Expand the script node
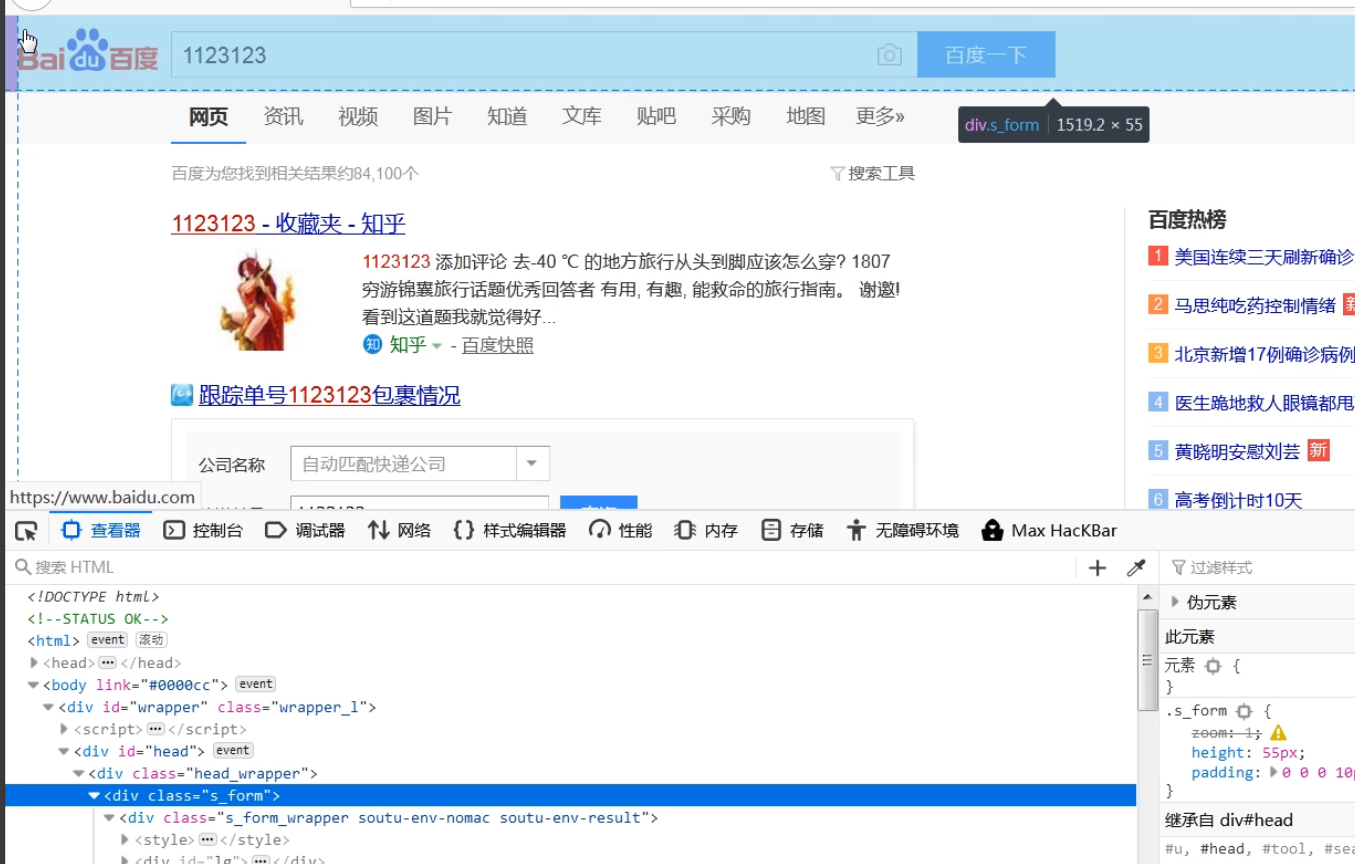Image resolution: width=1355 pixels, height=864 pixels. pos(65,729)
